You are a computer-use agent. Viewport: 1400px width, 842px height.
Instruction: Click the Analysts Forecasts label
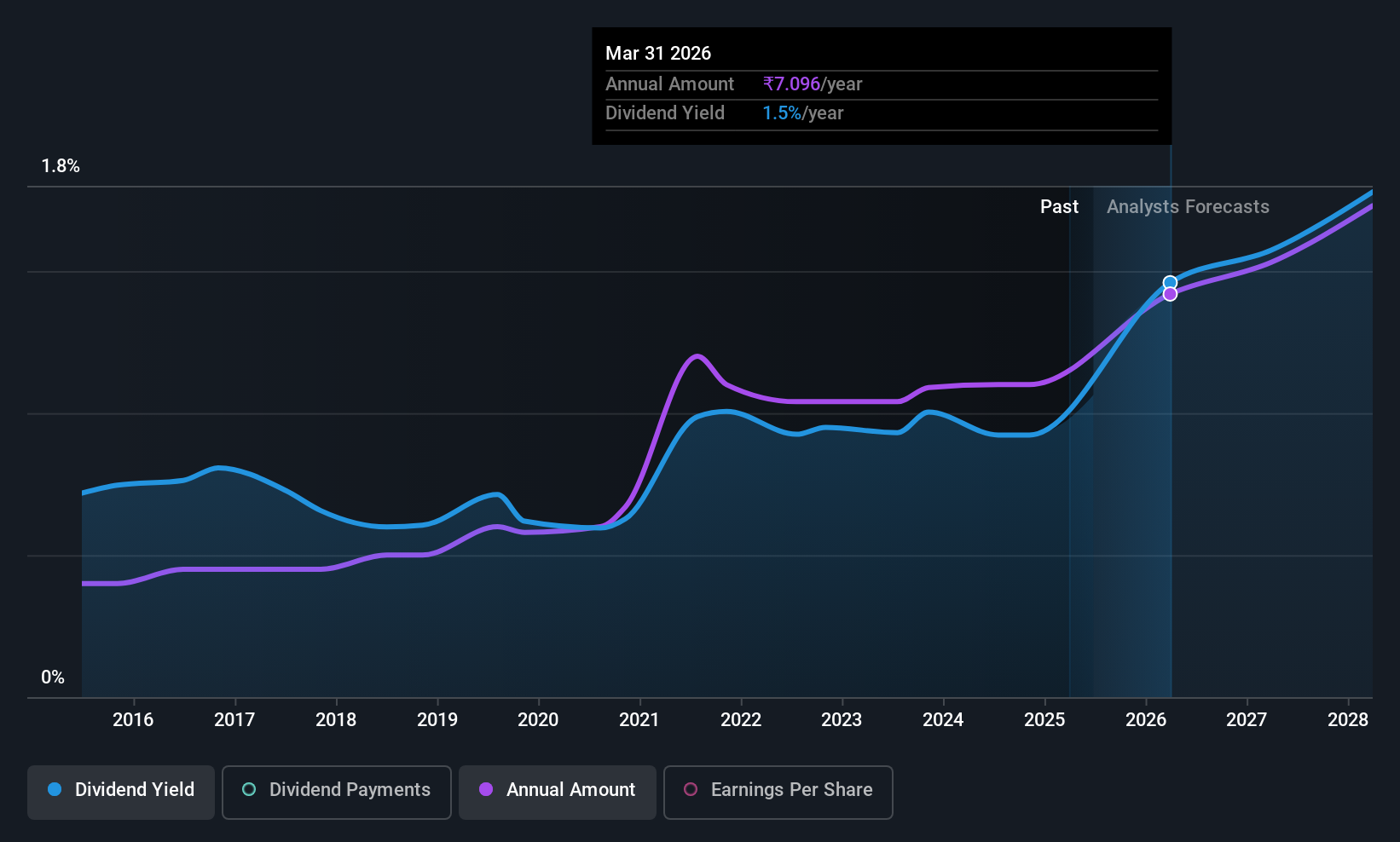[1188, 206]
